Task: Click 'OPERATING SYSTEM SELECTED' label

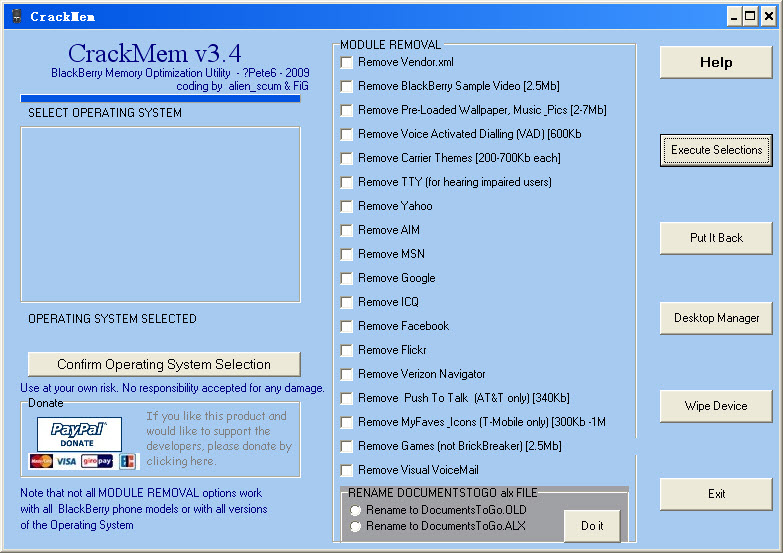Action: (x=112, y=319)
